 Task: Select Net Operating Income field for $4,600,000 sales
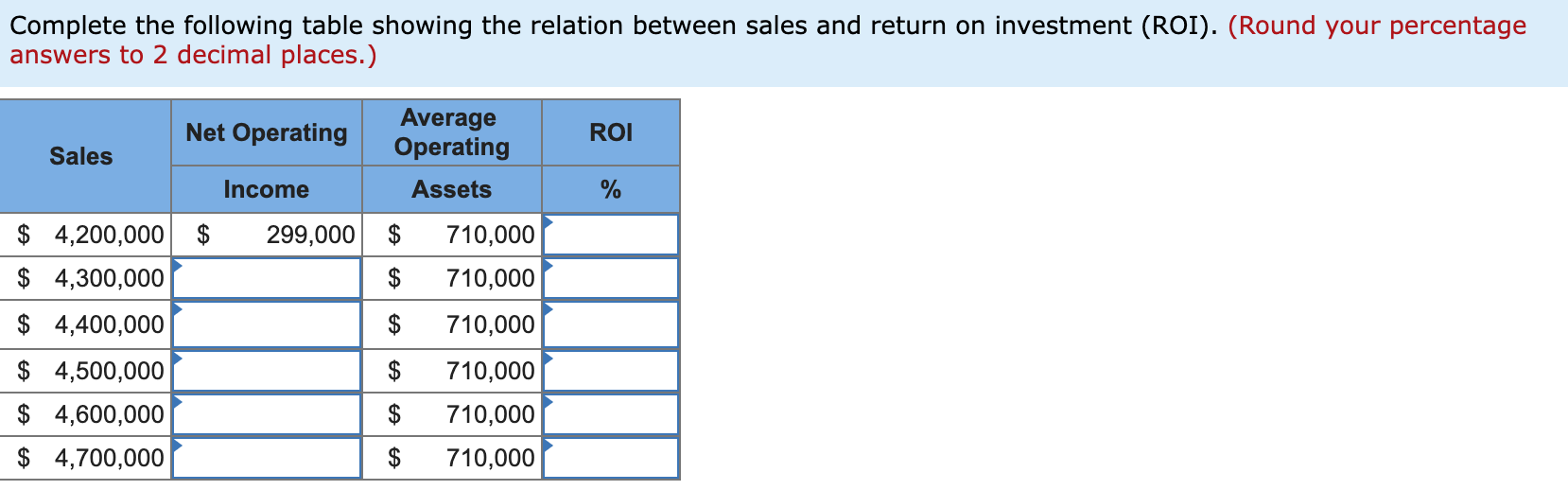coord(267,414)
